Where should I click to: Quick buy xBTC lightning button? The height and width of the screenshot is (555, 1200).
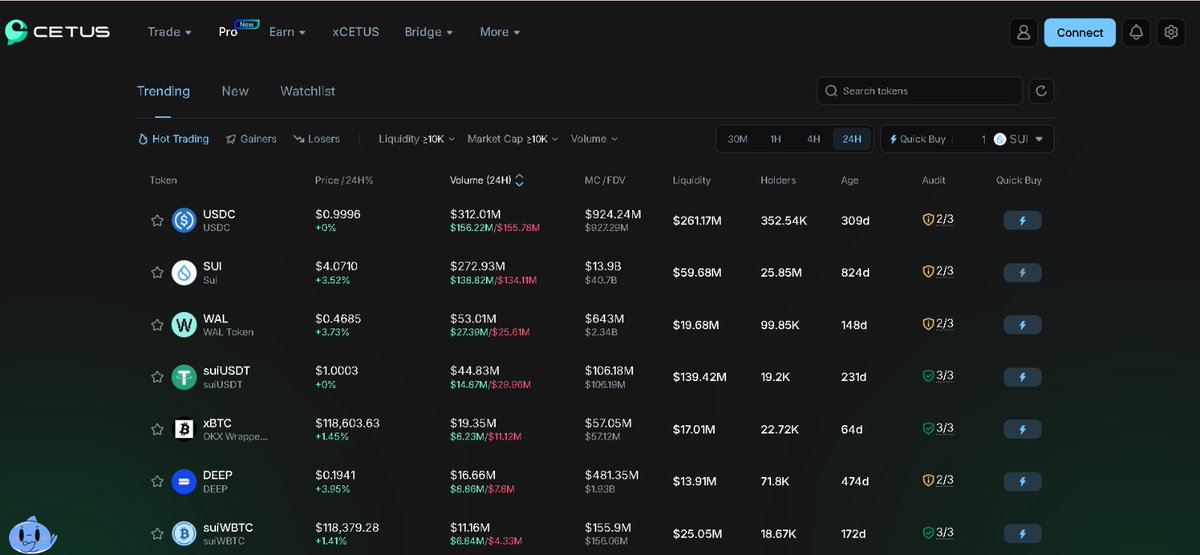click(1022, 429)
